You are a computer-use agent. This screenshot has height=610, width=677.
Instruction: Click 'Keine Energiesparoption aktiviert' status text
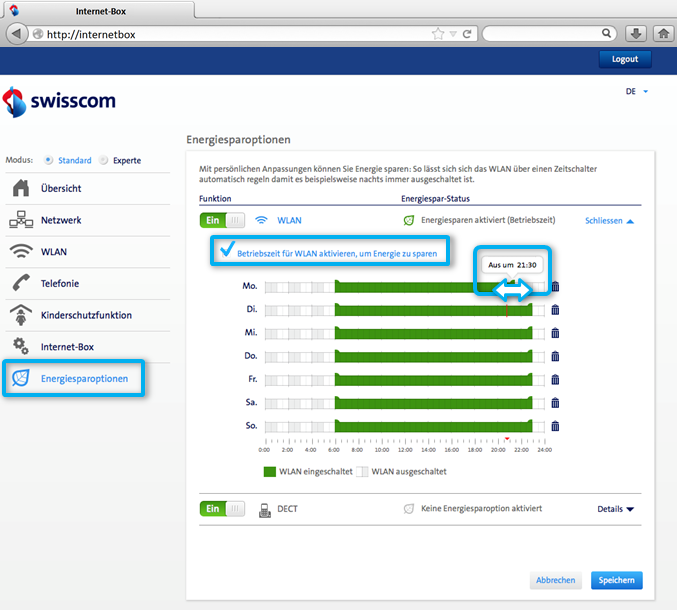pos(481,509)
